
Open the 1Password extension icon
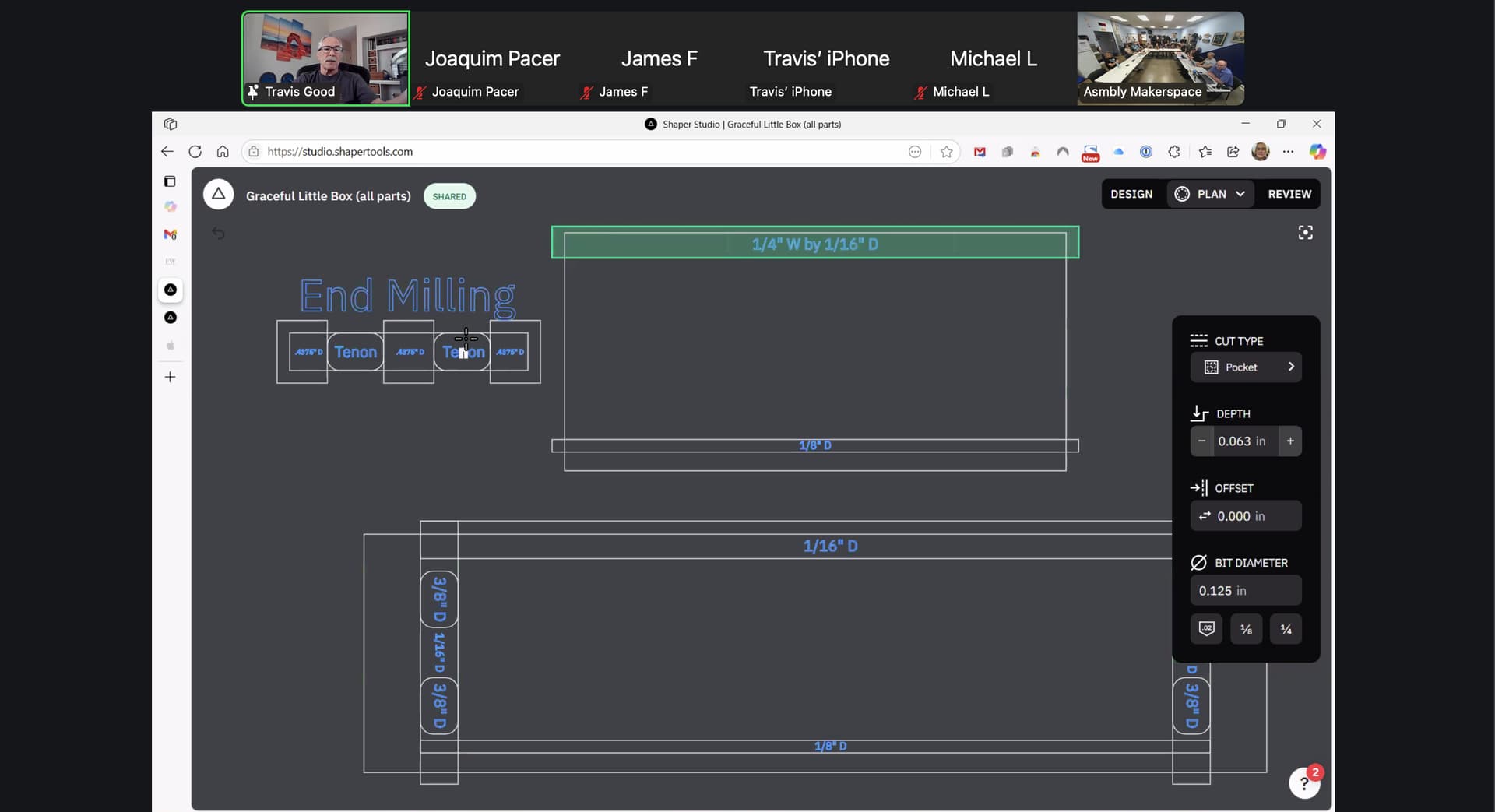(x=1146, y=152)
